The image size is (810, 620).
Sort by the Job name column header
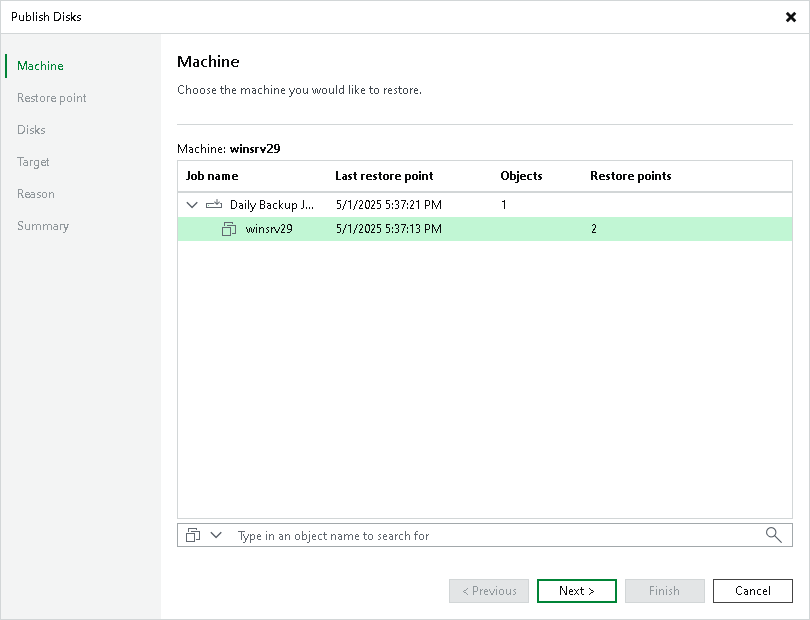(x=212, y=176)
